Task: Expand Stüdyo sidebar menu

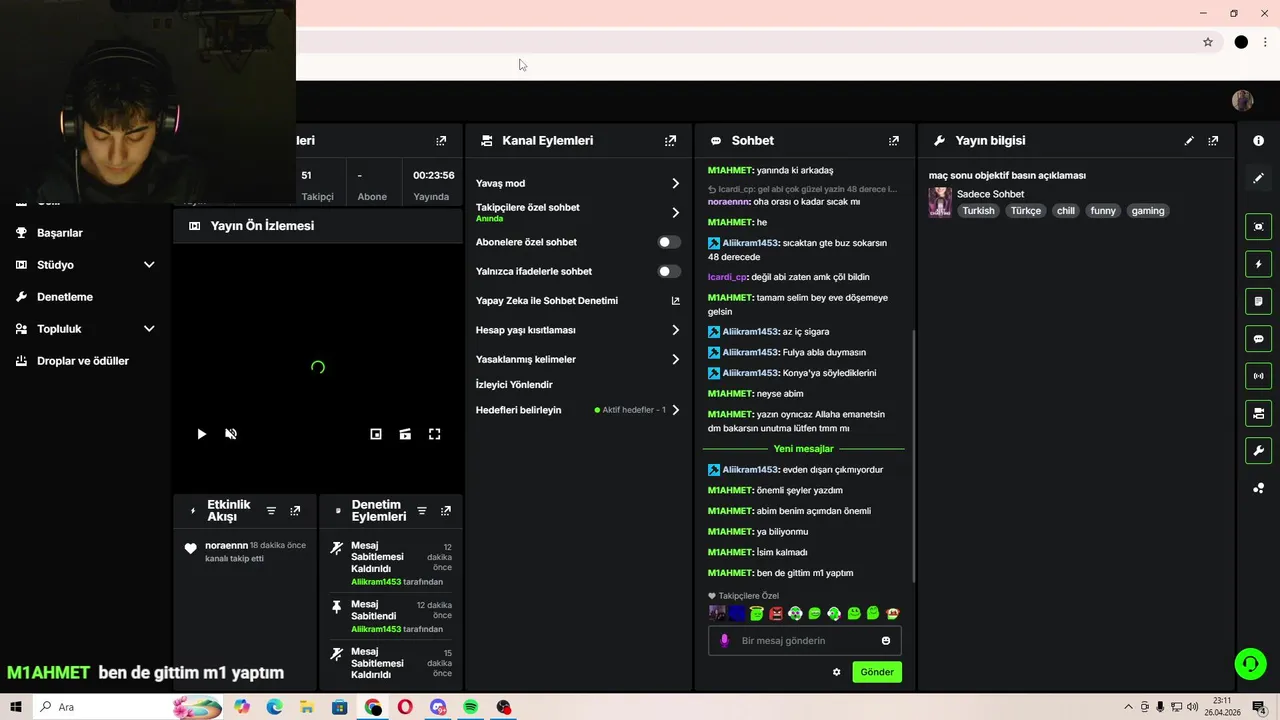Action: (x=149, y=265)
